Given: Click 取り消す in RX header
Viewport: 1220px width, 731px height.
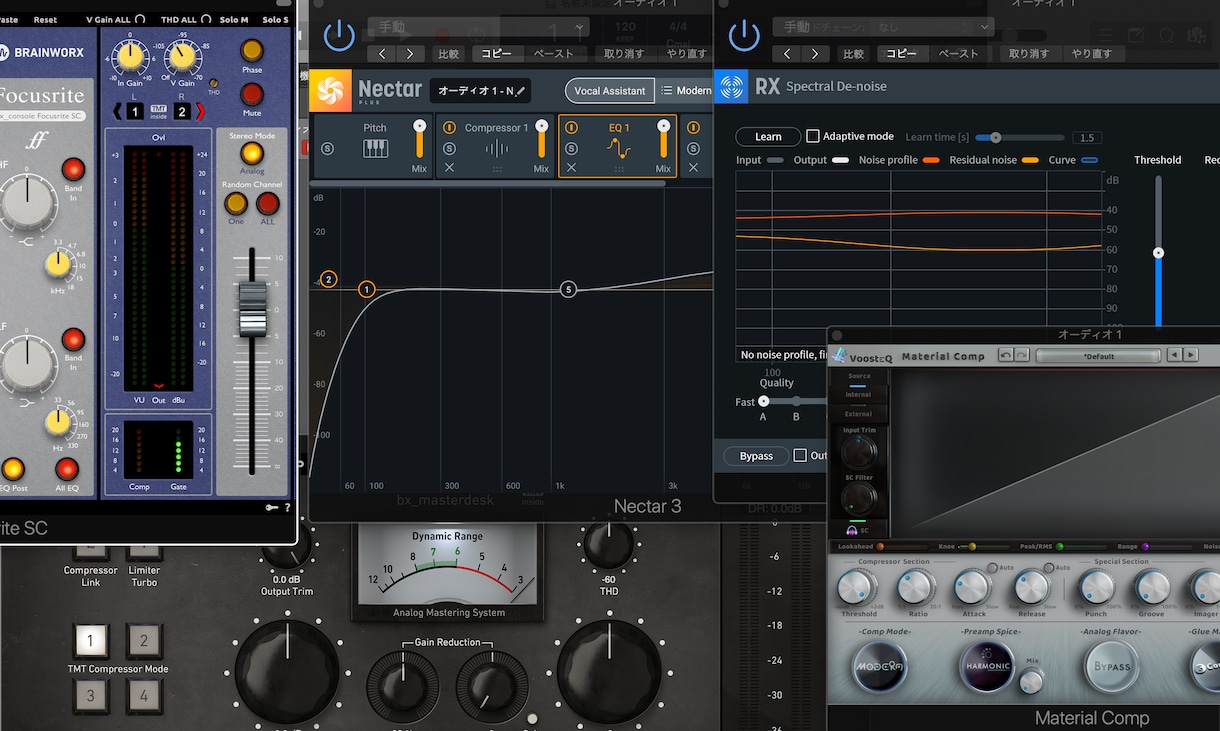Looking at the screenshot, I should click(1028, 53).
